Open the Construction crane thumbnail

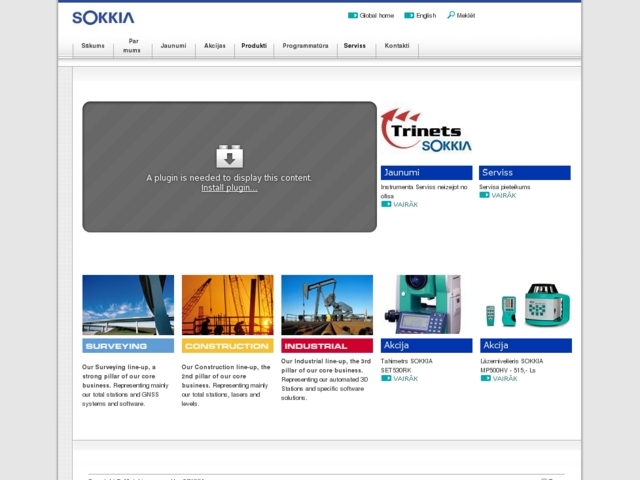227,304
